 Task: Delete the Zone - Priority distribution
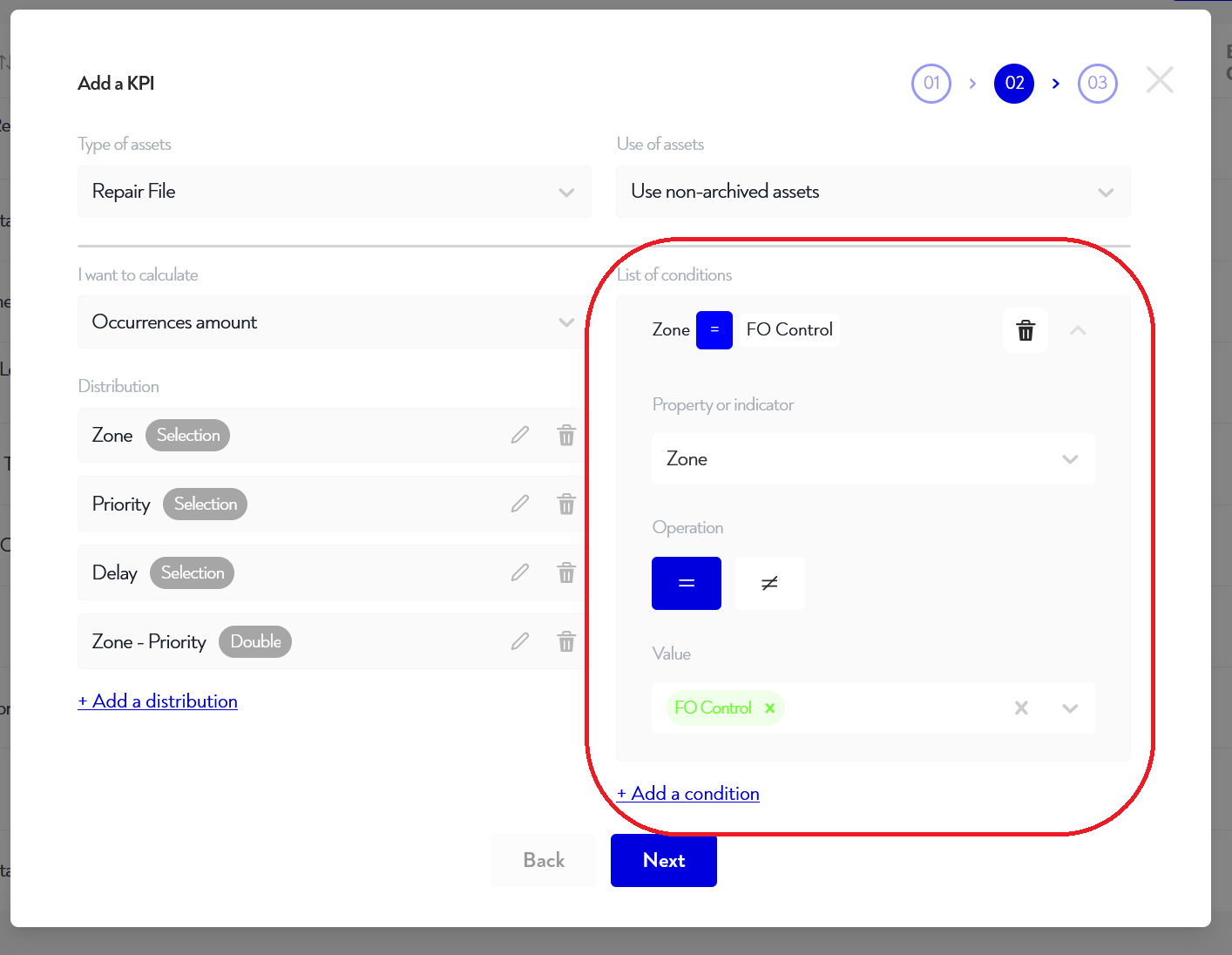(566, 641)
